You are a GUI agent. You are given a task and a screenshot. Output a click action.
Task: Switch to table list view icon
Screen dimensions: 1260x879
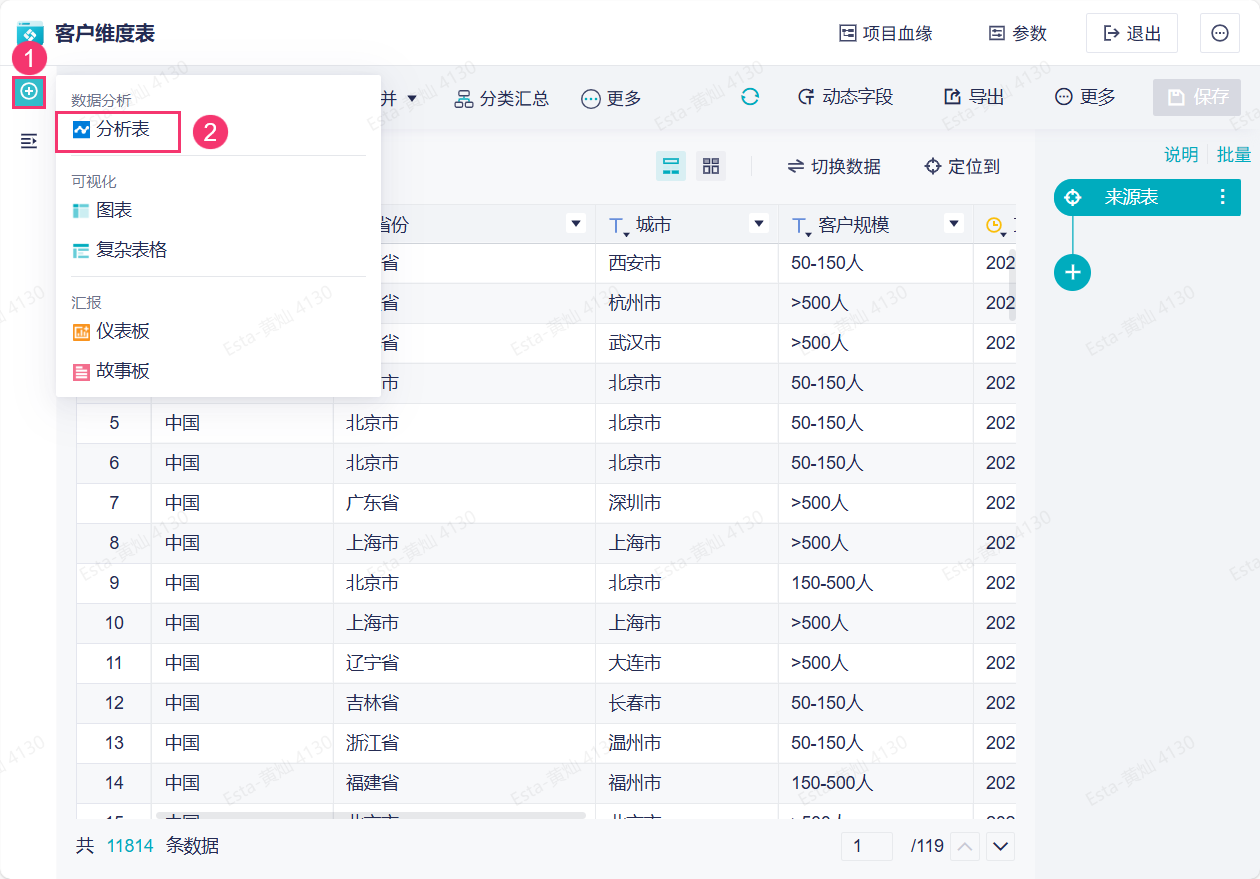(x=671, y=166)
